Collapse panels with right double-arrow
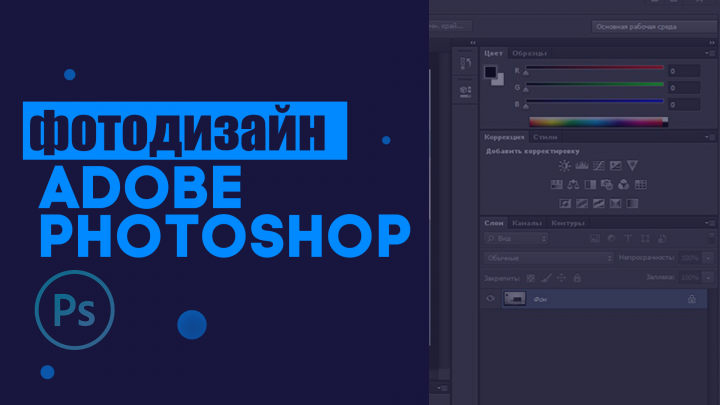The image size is (720, 405). coord(712,42)
